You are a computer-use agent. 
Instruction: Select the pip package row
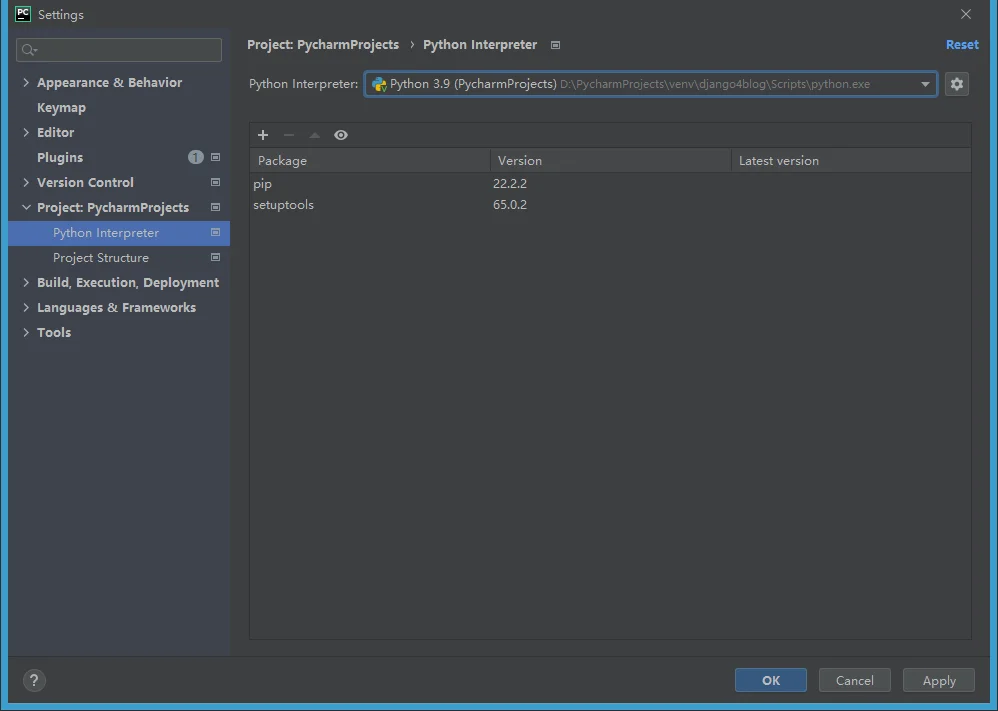click(610, 183)
